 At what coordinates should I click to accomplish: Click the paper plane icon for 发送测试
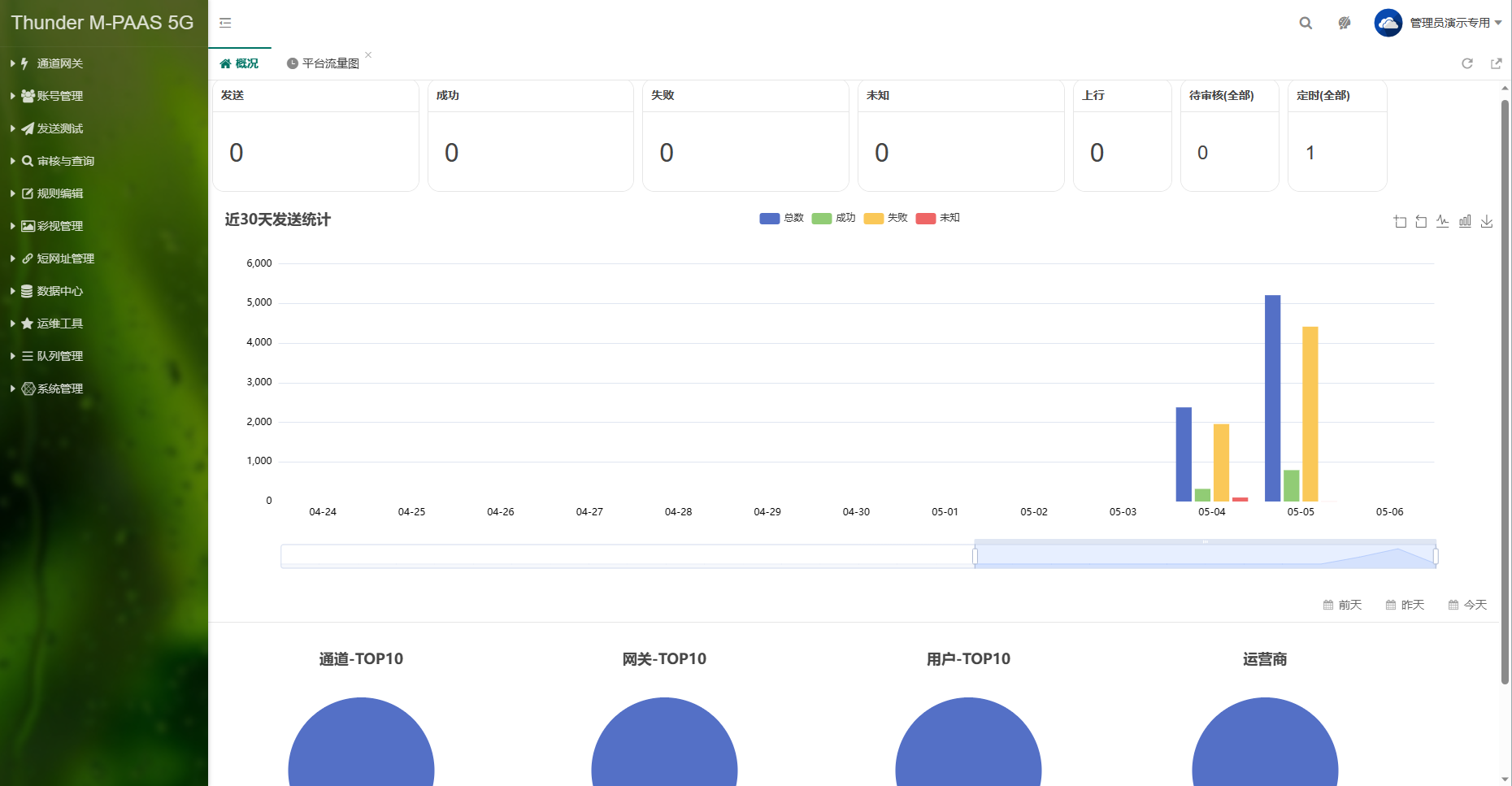point(28,128)
